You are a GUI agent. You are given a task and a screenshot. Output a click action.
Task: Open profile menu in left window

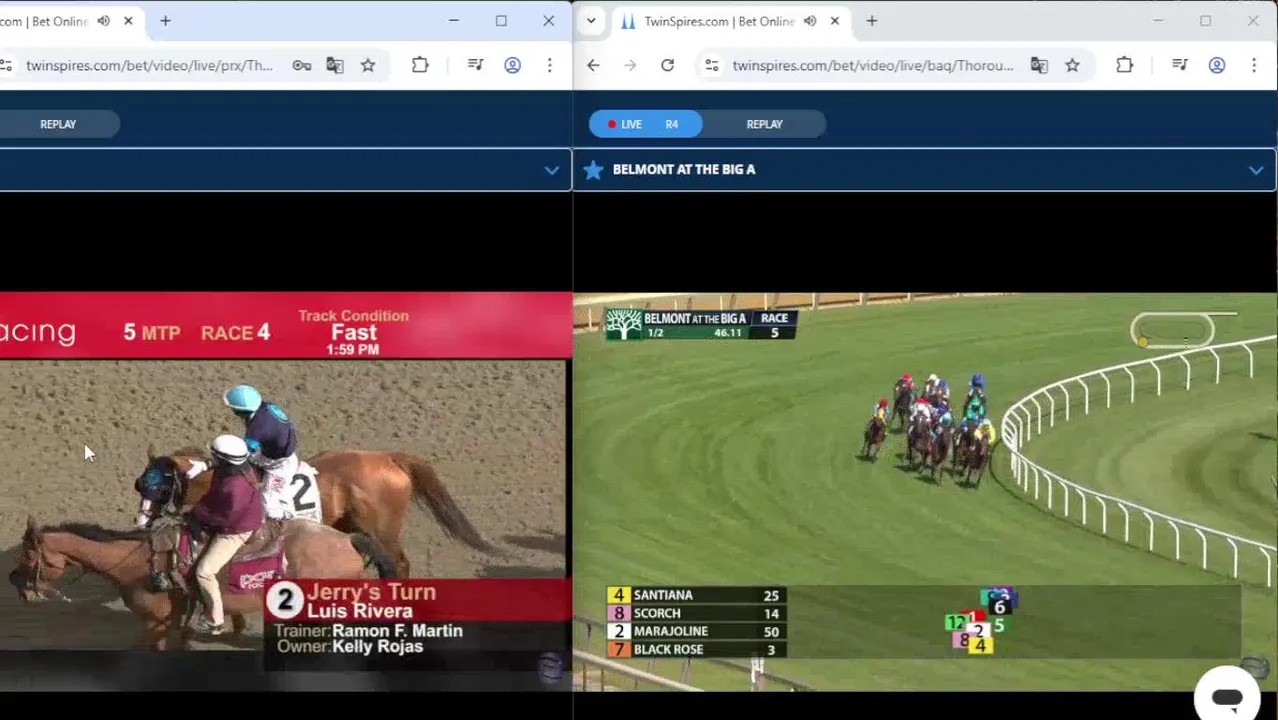pos(512,66)
